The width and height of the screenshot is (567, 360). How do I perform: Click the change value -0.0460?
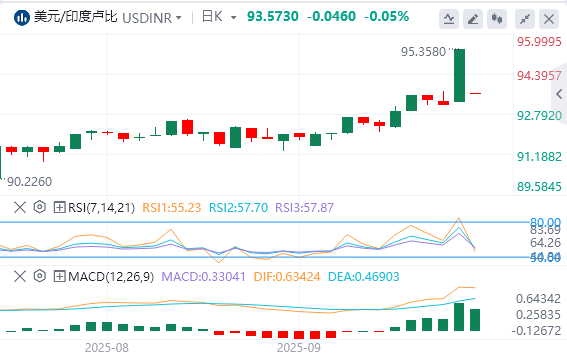[331, 17]
